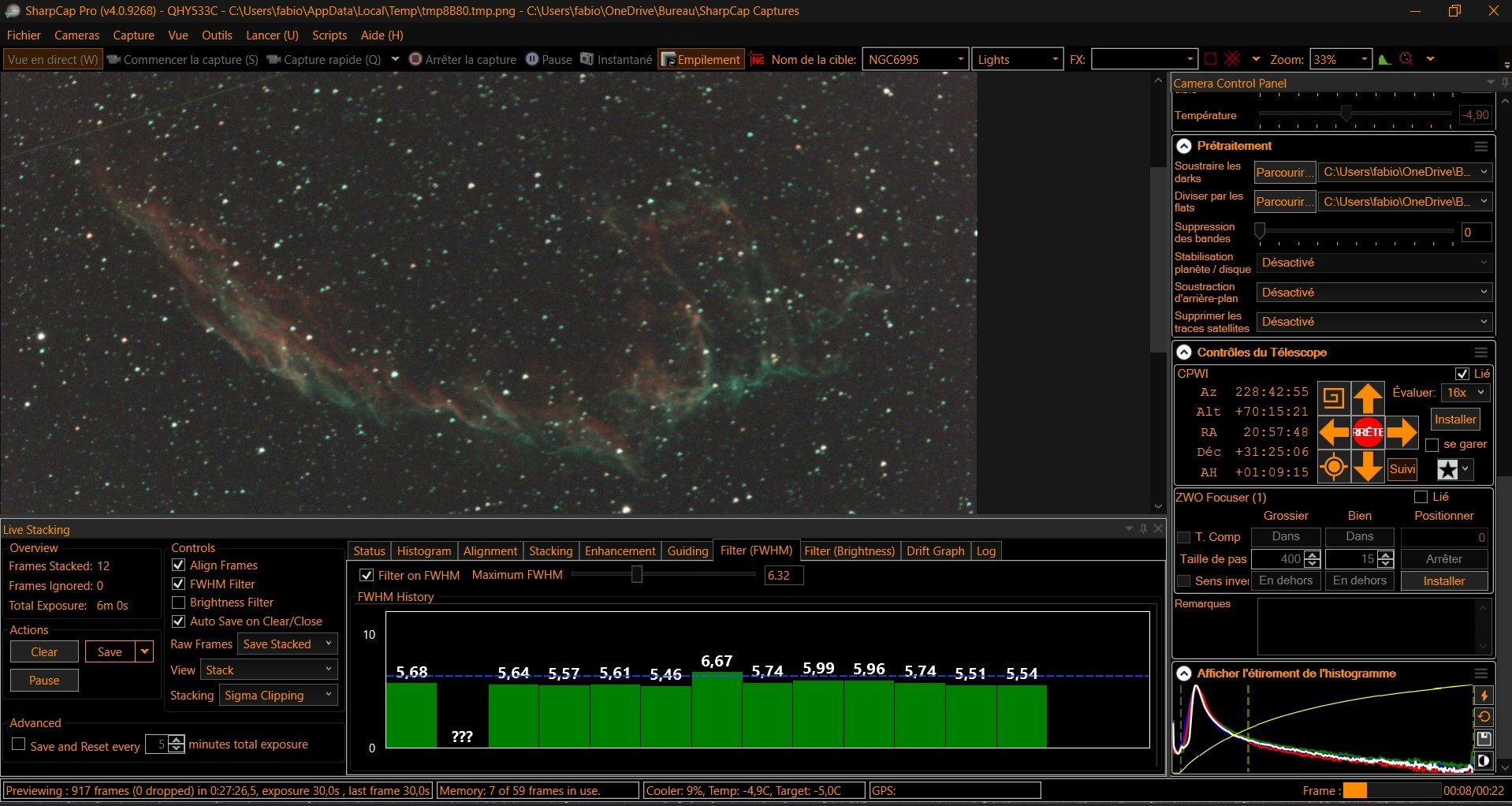Toggle the FWHM Filter checkbox
The height and width of the screenshot is (806, 1512).
(178, 584)
